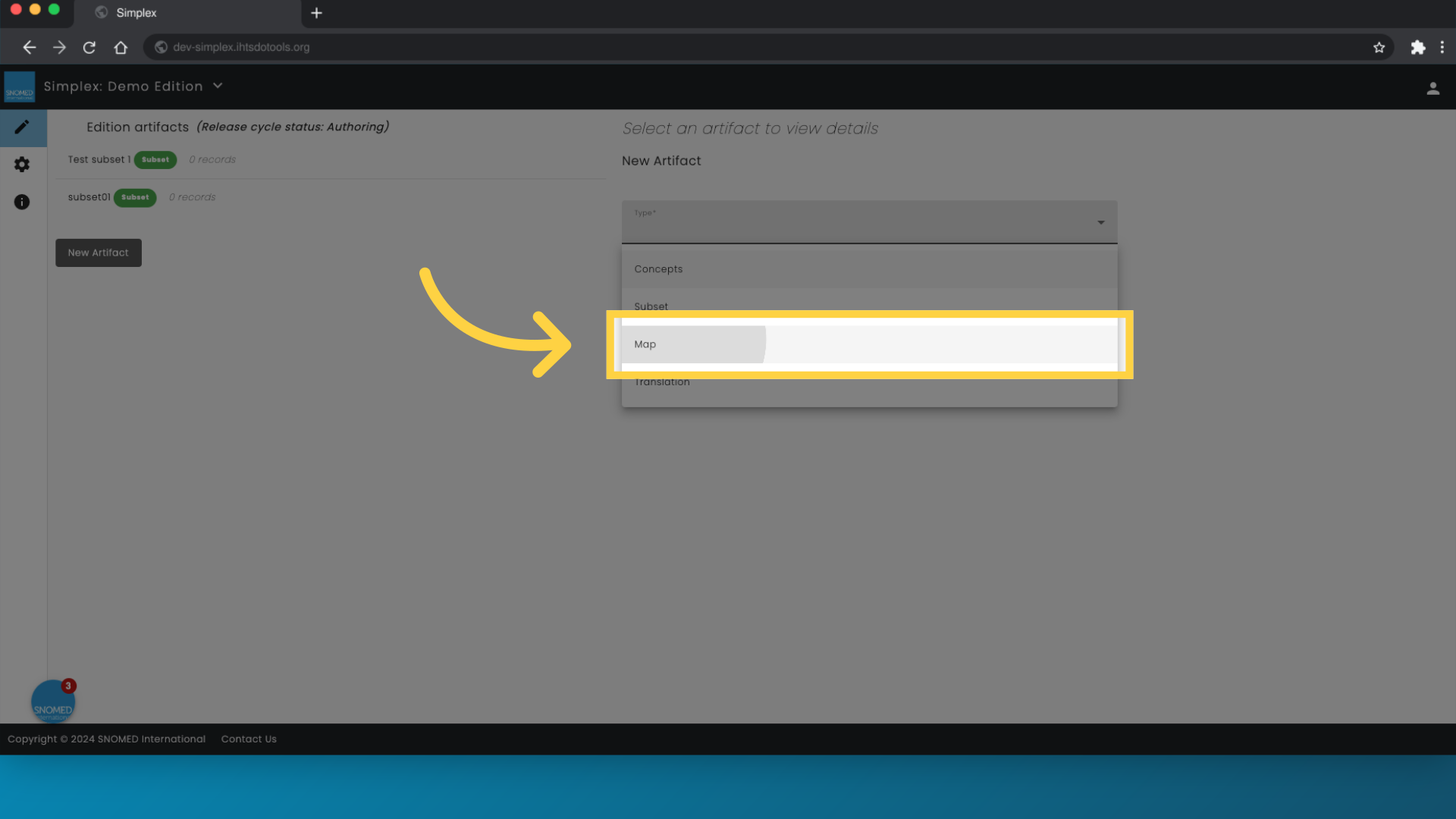This screenshot has width=1456, height=819.
Task: Open a new browser tab
Action: click(x=316, y=13)
